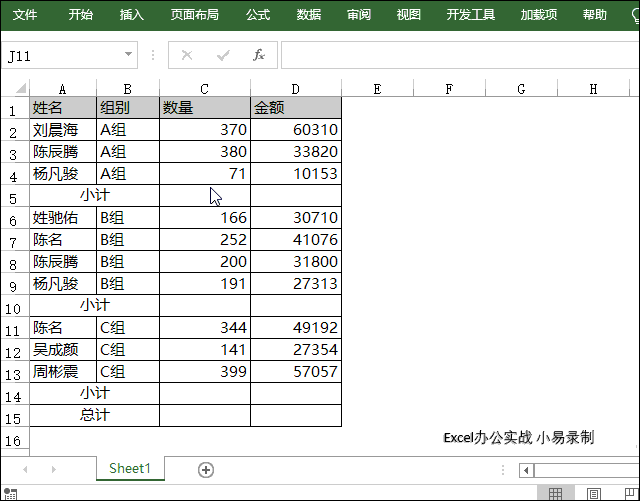640x501 pixels.
Task: Click the 金额 header cell
Action: (x=296, y=108)
